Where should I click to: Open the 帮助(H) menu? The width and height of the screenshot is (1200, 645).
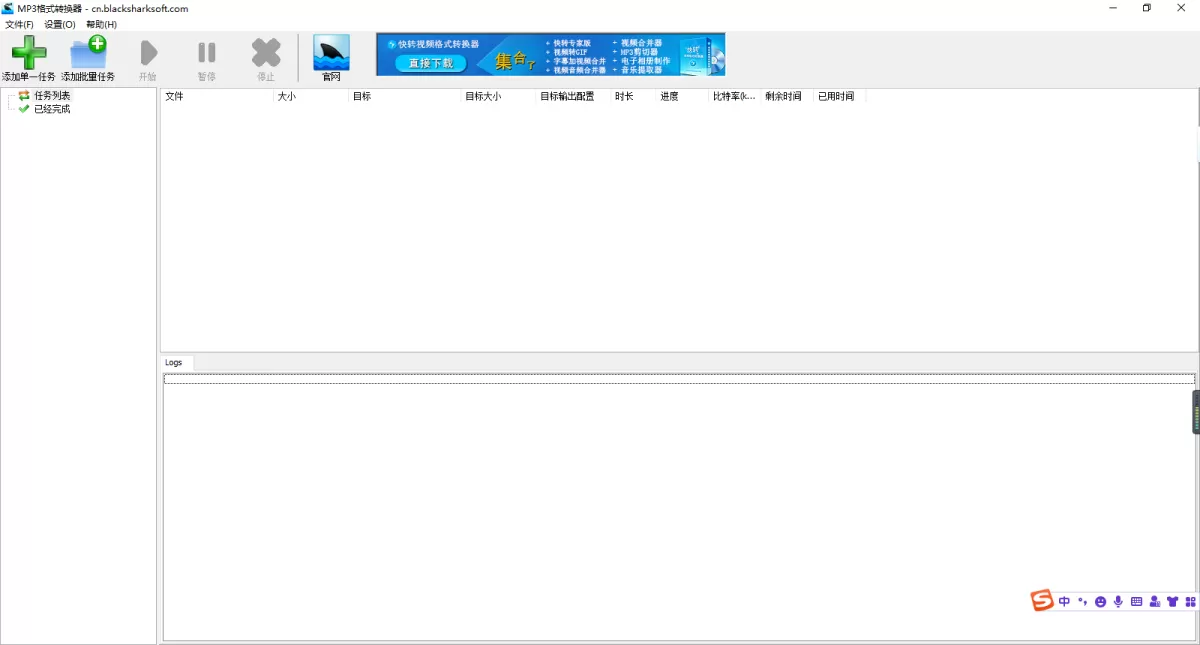tap(101, 24)
